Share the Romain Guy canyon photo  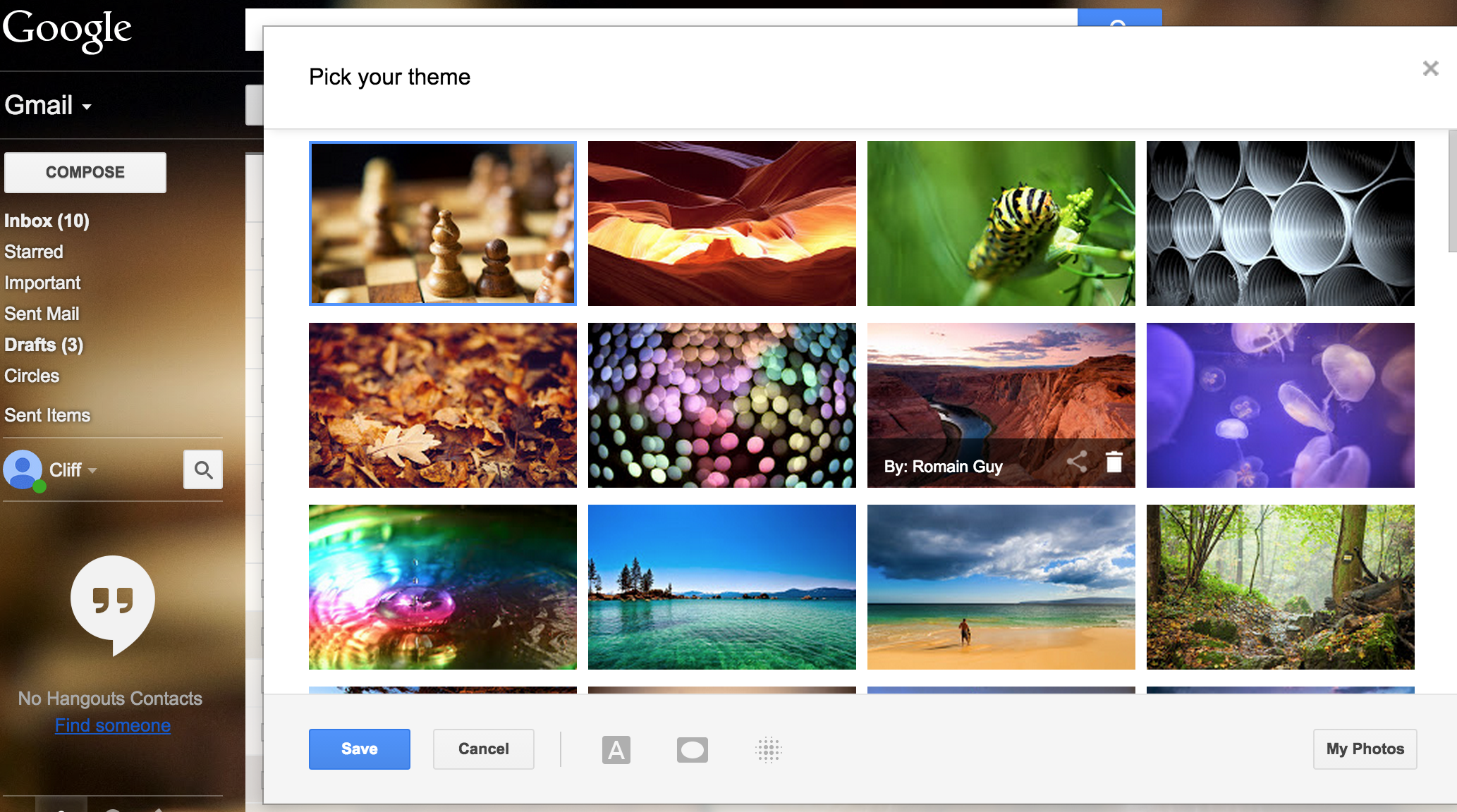tap(1077, 462)
